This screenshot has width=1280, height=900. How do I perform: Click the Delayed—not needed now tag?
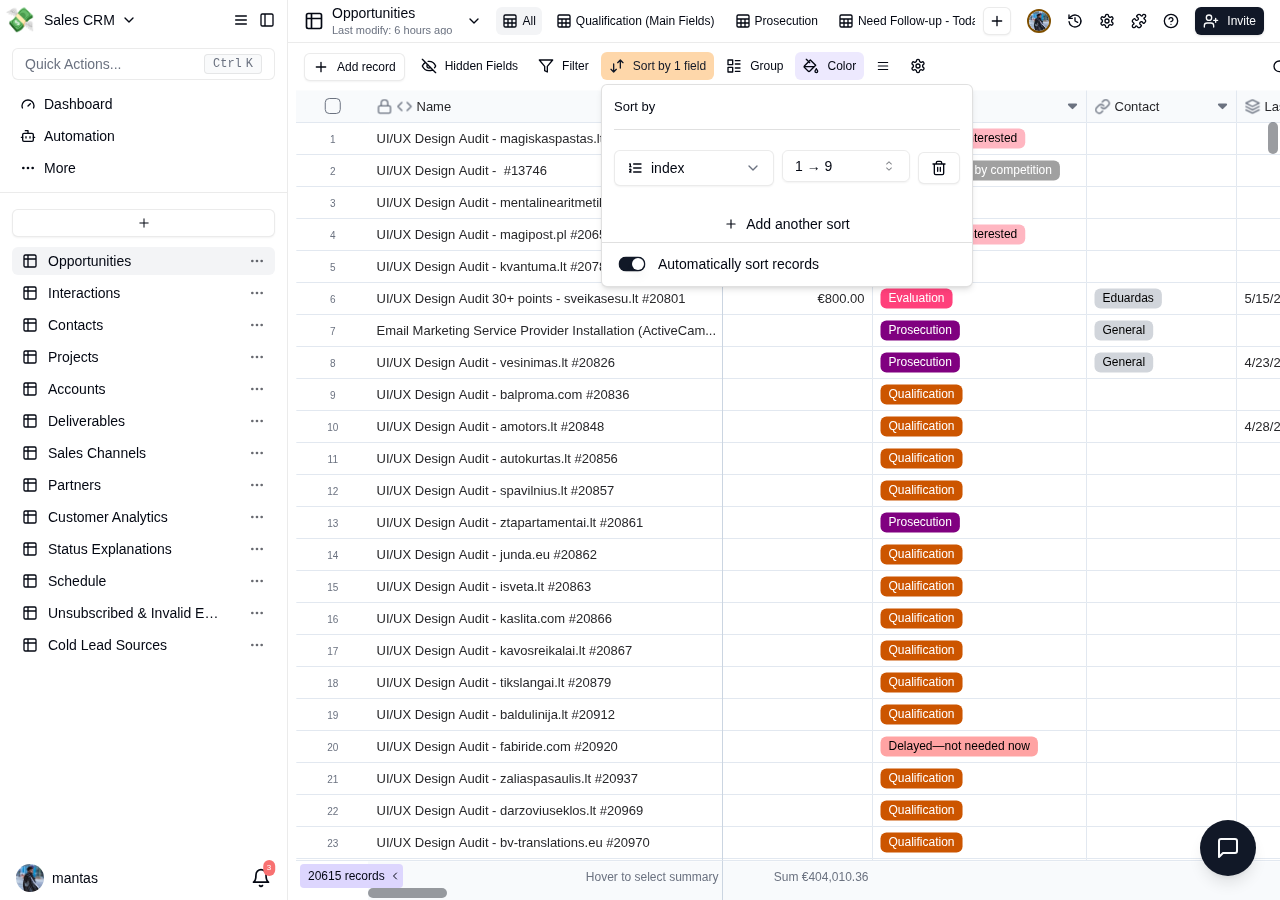[x=959, y=746]
